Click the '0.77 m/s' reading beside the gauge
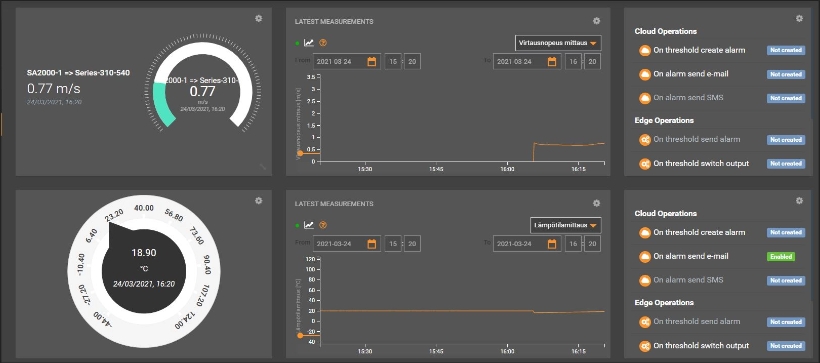 [x=54, y=88]
